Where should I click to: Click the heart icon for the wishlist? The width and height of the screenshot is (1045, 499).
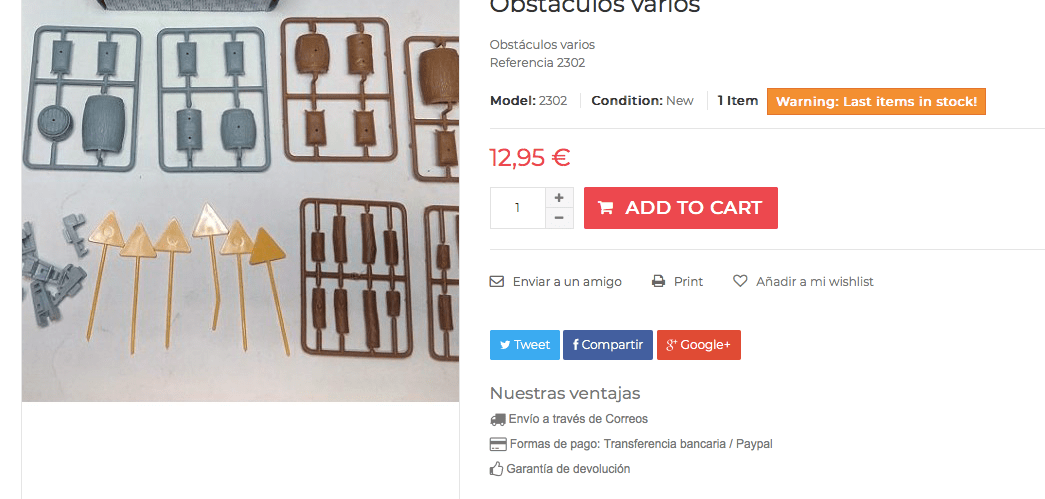click(740, 281)
